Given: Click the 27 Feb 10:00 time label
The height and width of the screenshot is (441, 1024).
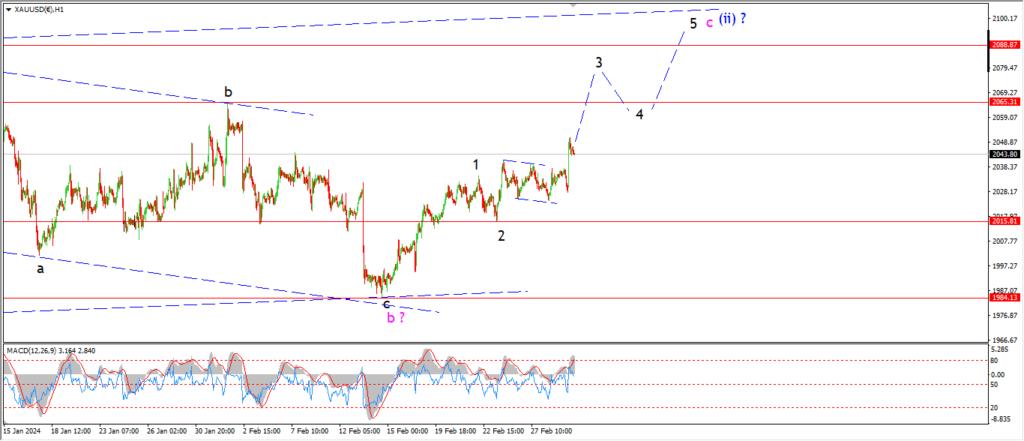Looking at the screenshot, I should tap(551, 431).
